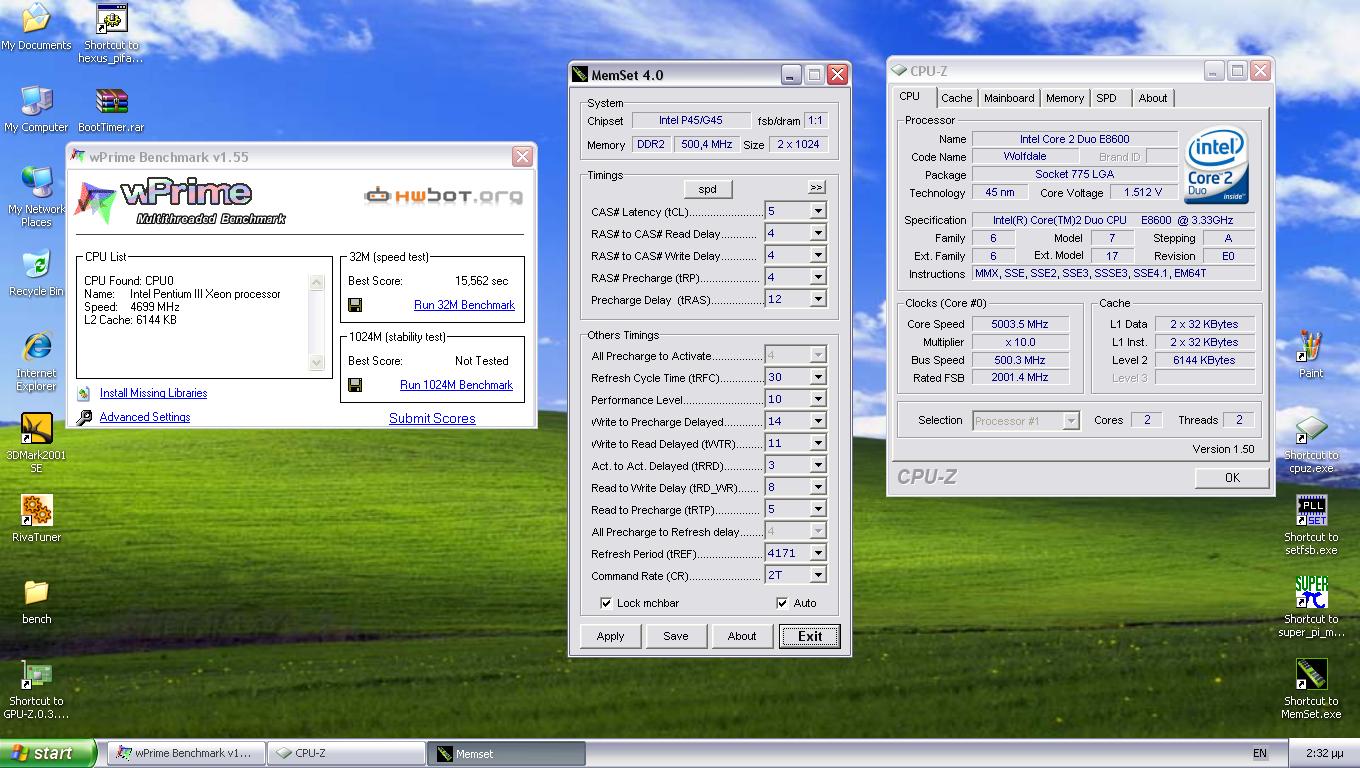Open the GPU-Z shortcut icon

[x=36, y=675]
